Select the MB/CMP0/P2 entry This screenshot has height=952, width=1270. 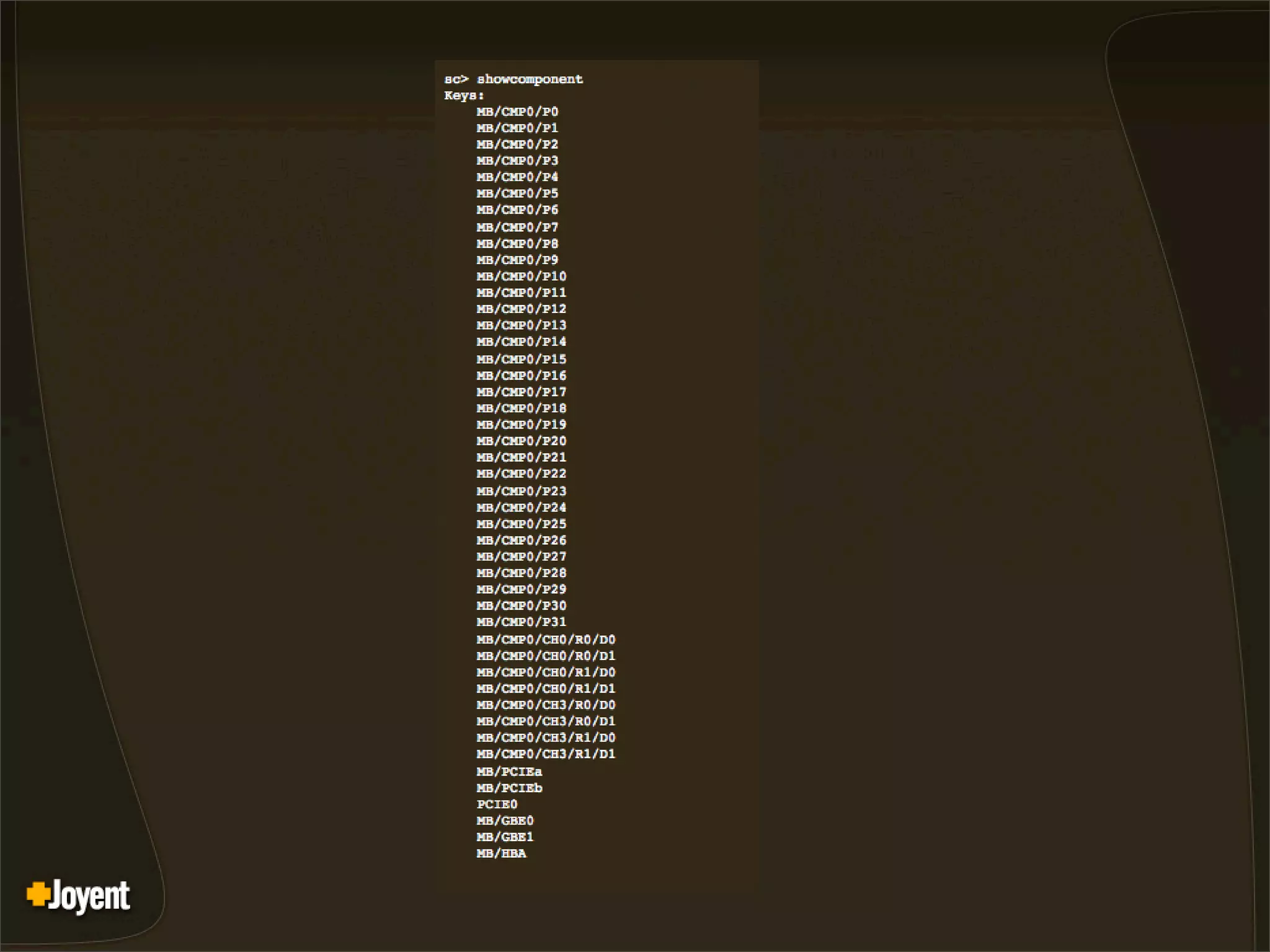pos(517,144)
